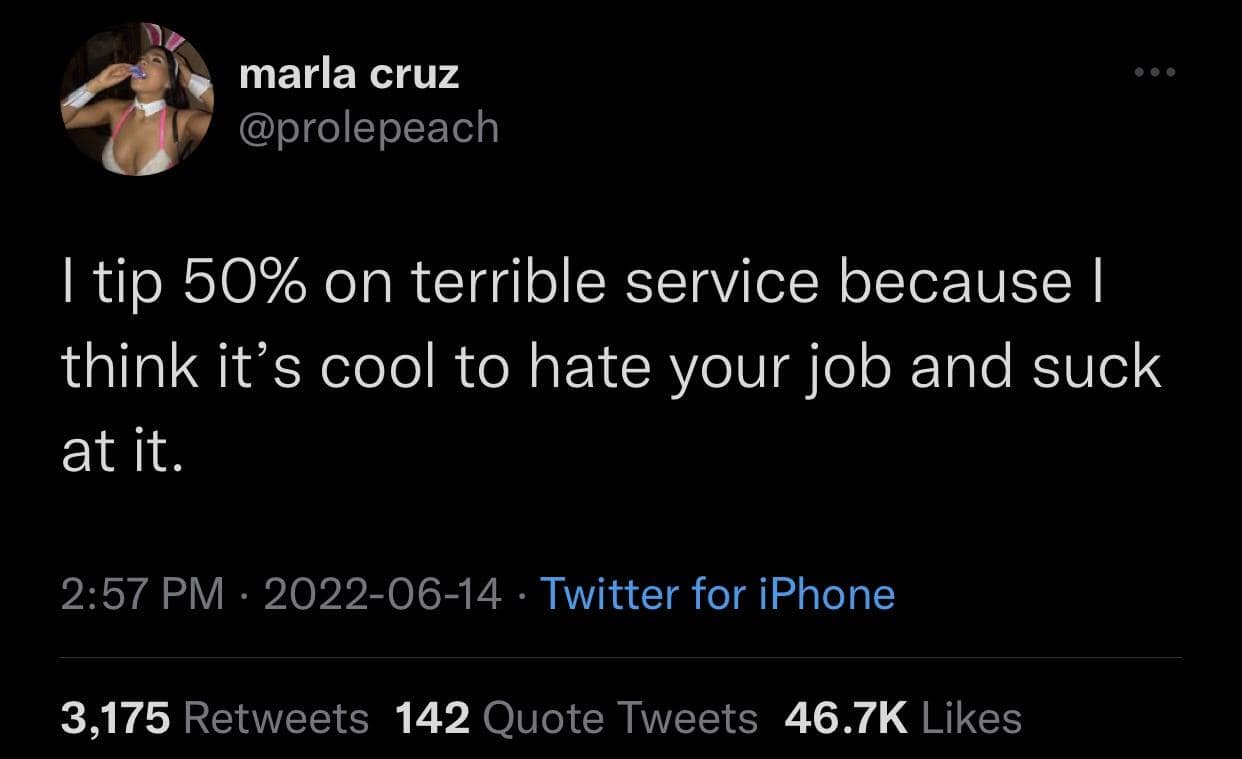Open the "Quote Tweets" label
Image resolution: width=1242 pixels, height=759 pixels.
tap(620, 717)
